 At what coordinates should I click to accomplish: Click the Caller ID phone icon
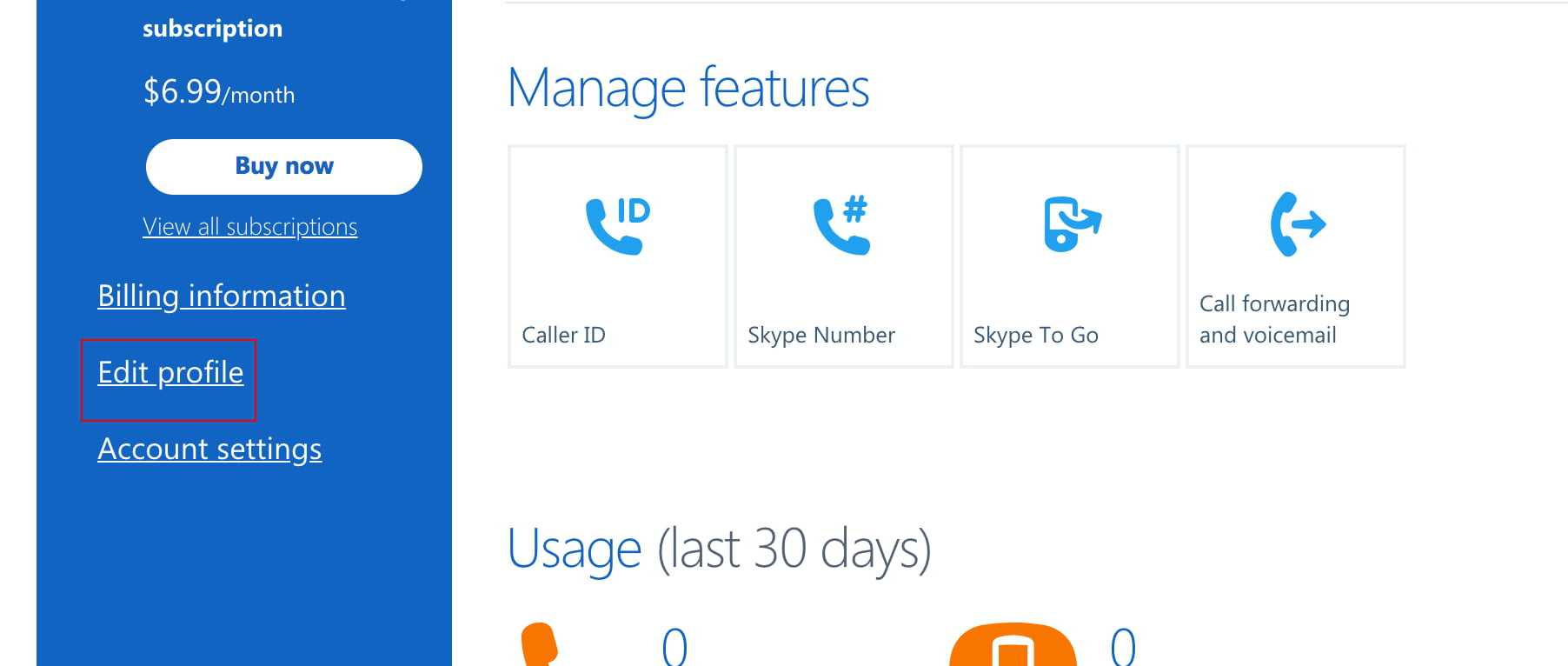pos(618,226)
